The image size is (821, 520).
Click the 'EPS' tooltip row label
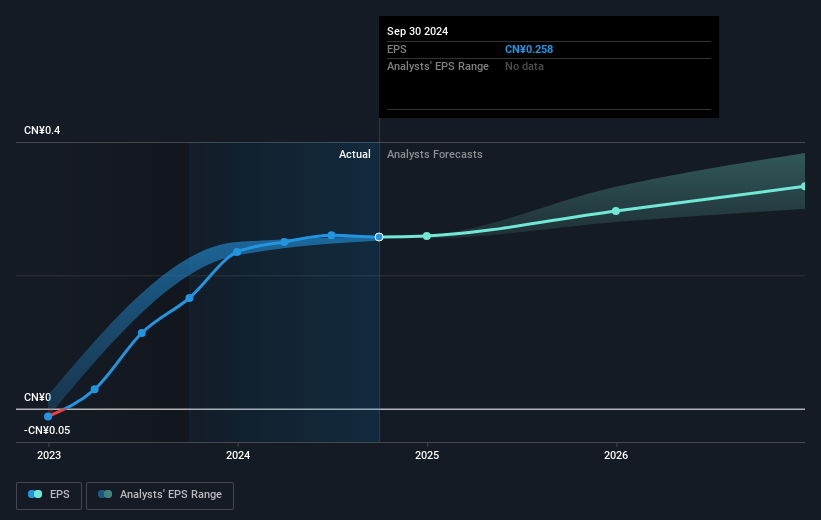[396, 49]
